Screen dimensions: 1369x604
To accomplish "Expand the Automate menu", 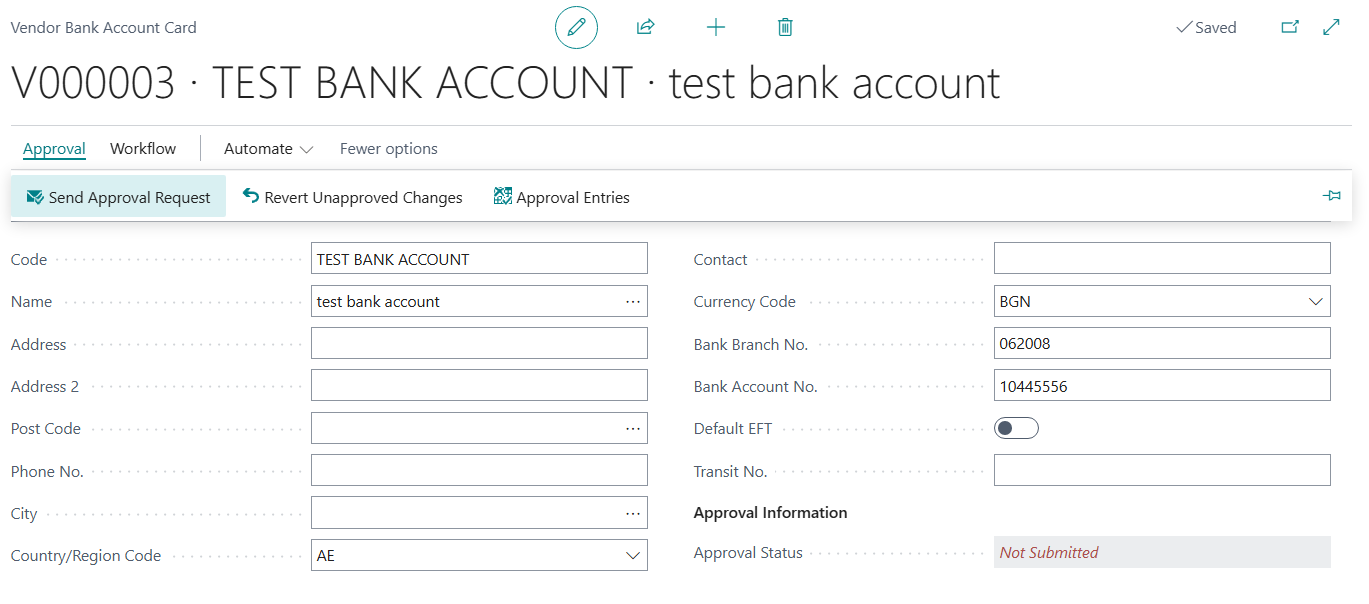I will click(x=268, y=149).
